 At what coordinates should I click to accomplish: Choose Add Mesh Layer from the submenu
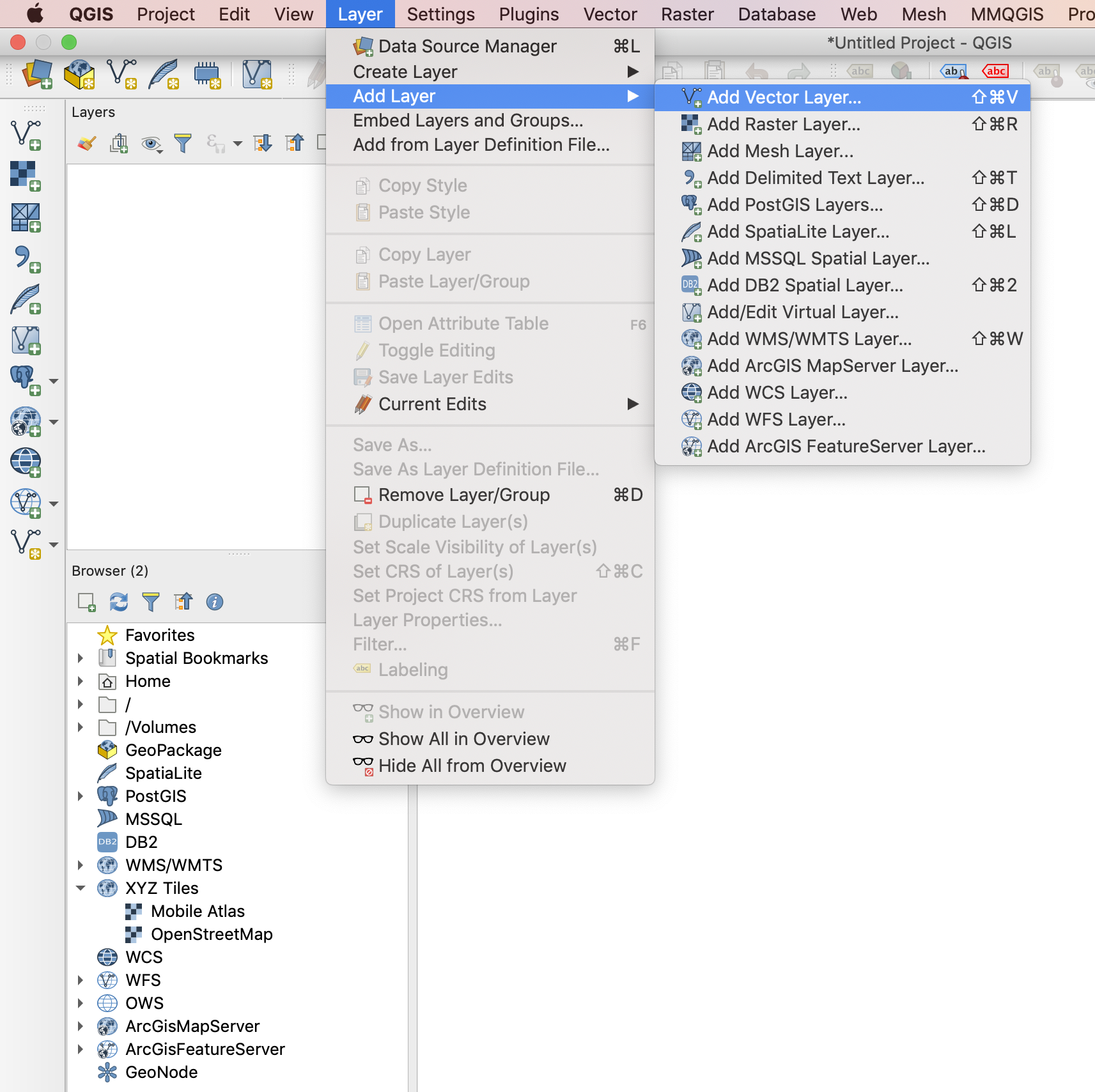pyautogui.click(x=780, y=151)
